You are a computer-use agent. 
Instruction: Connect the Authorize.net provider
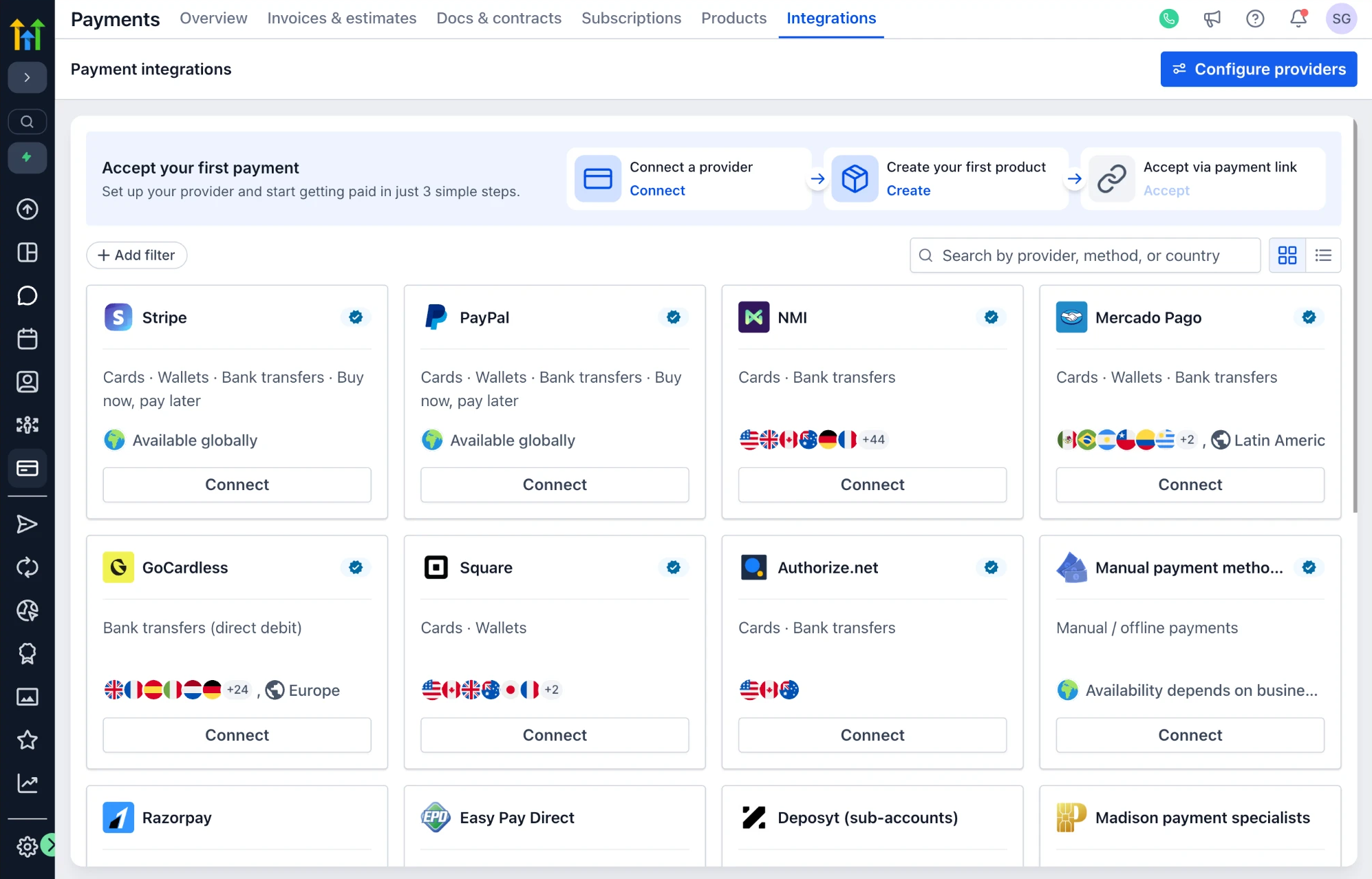(872, 735)
